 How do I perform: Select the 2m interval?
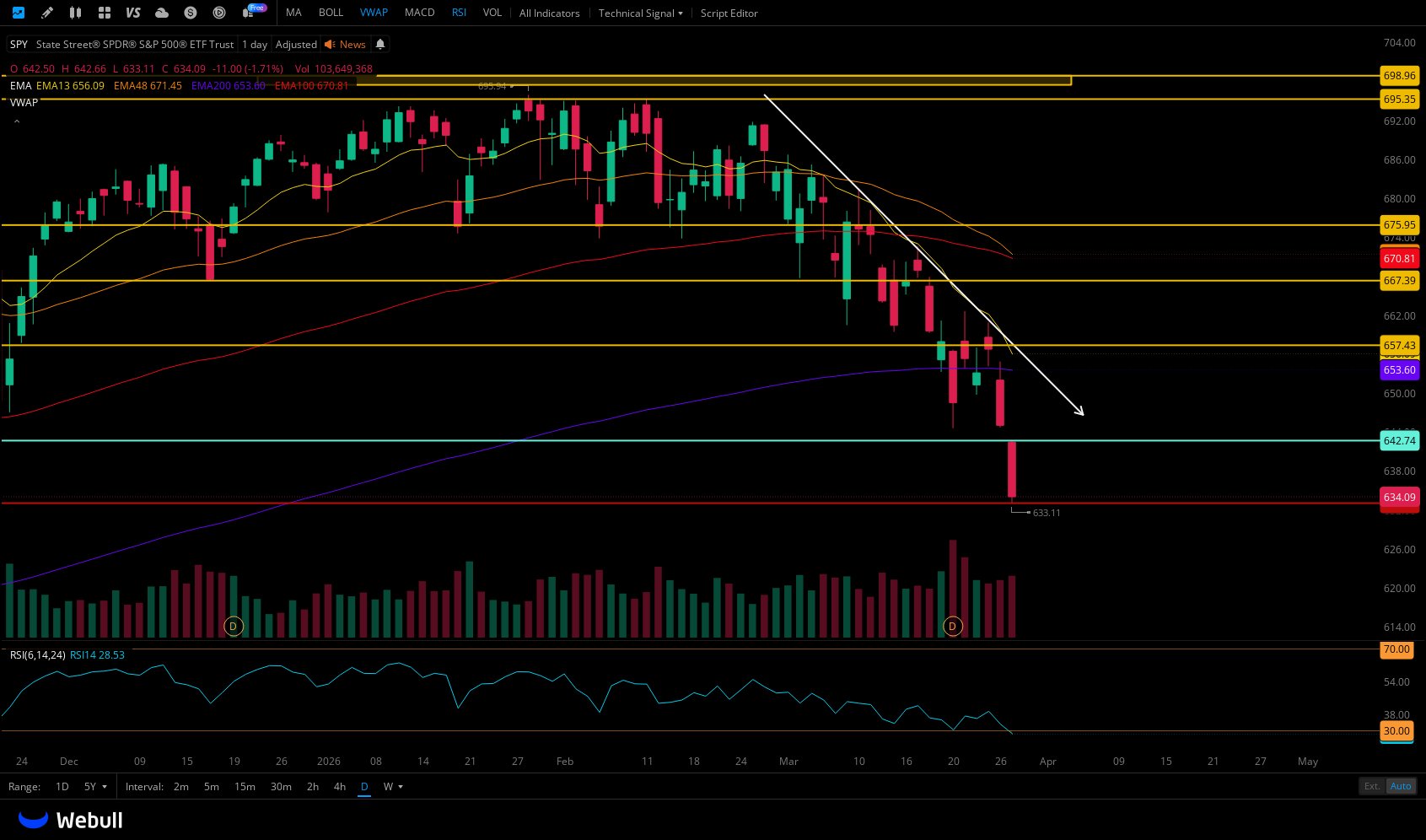pyautogui.click(x=181, y=786)
